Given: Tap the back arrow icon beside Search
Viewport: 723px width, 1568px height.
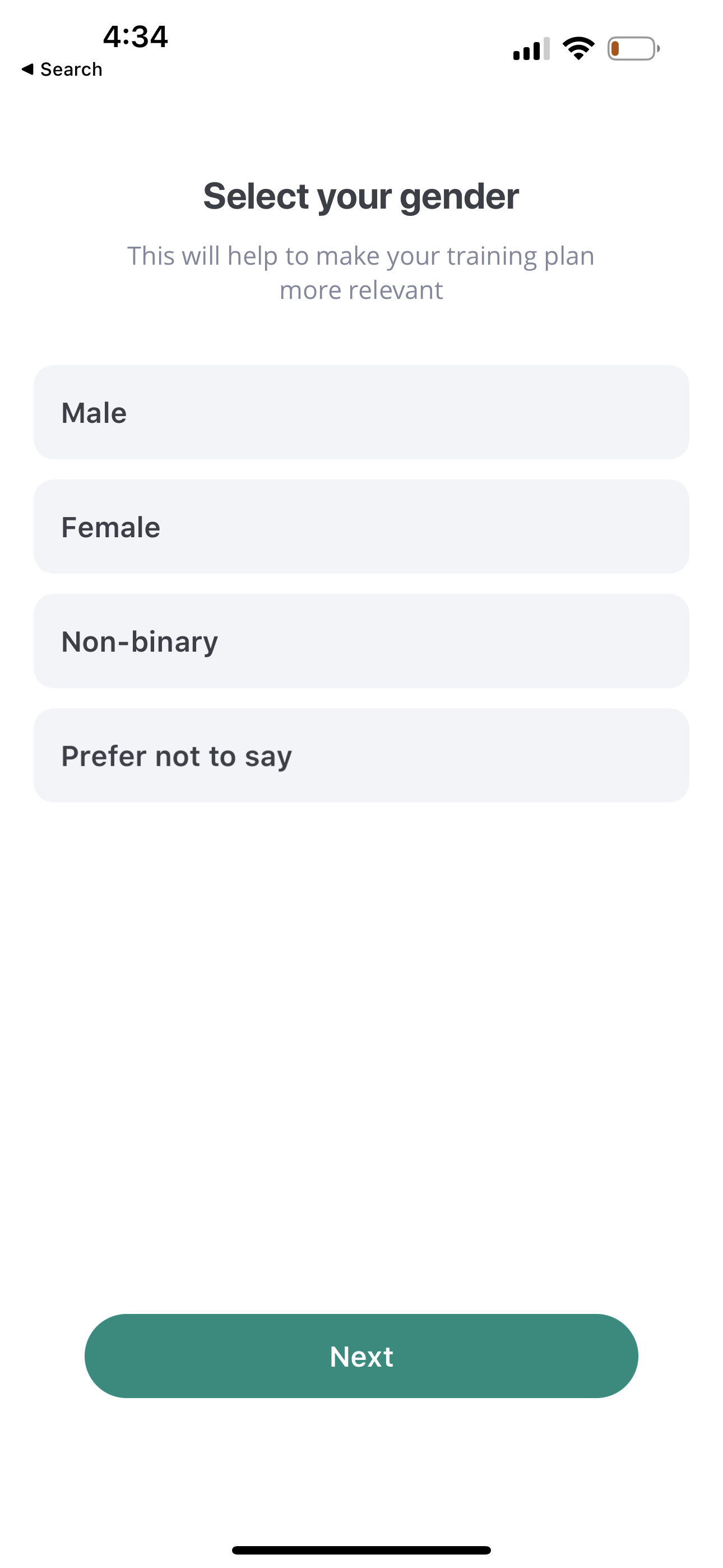Looking at the screenshot, I should (27, 70).
